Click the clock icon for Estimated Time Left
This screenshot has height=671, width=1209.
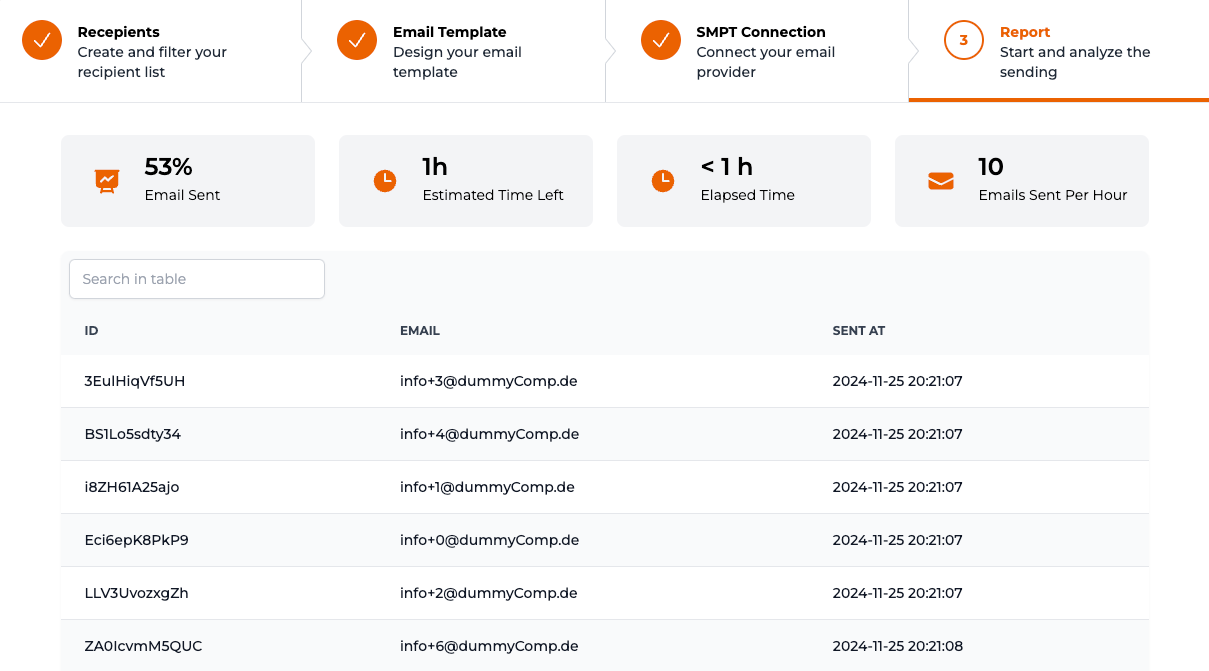385,180
